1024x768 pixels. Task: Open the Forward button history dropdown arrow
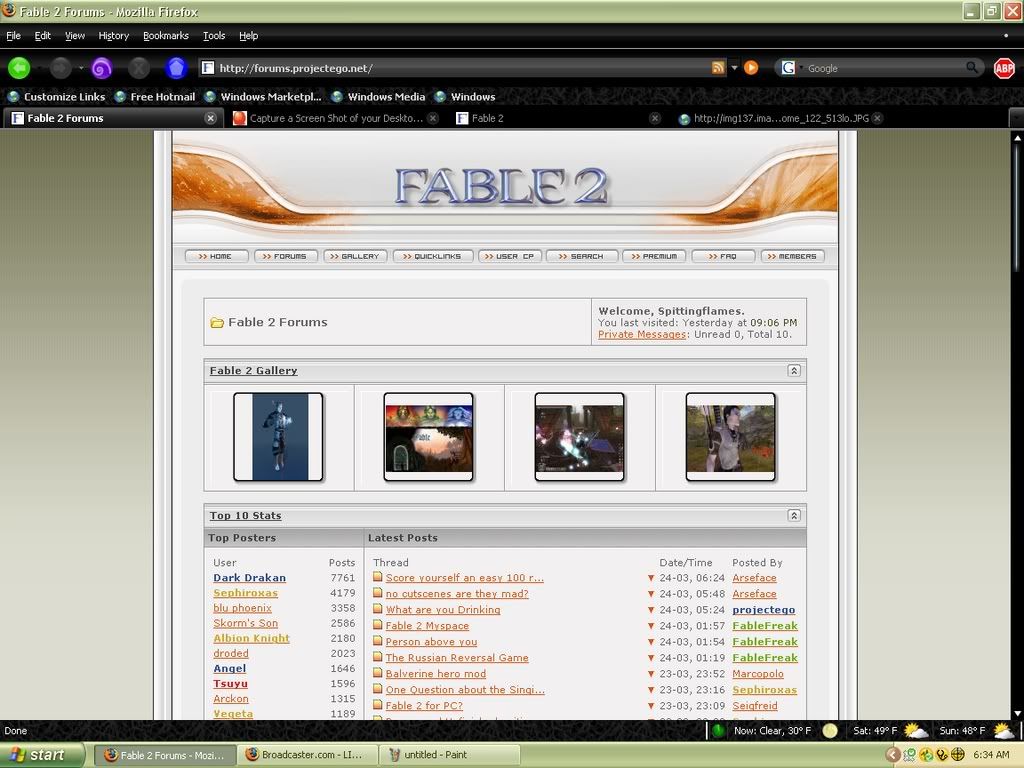(81, 68)
